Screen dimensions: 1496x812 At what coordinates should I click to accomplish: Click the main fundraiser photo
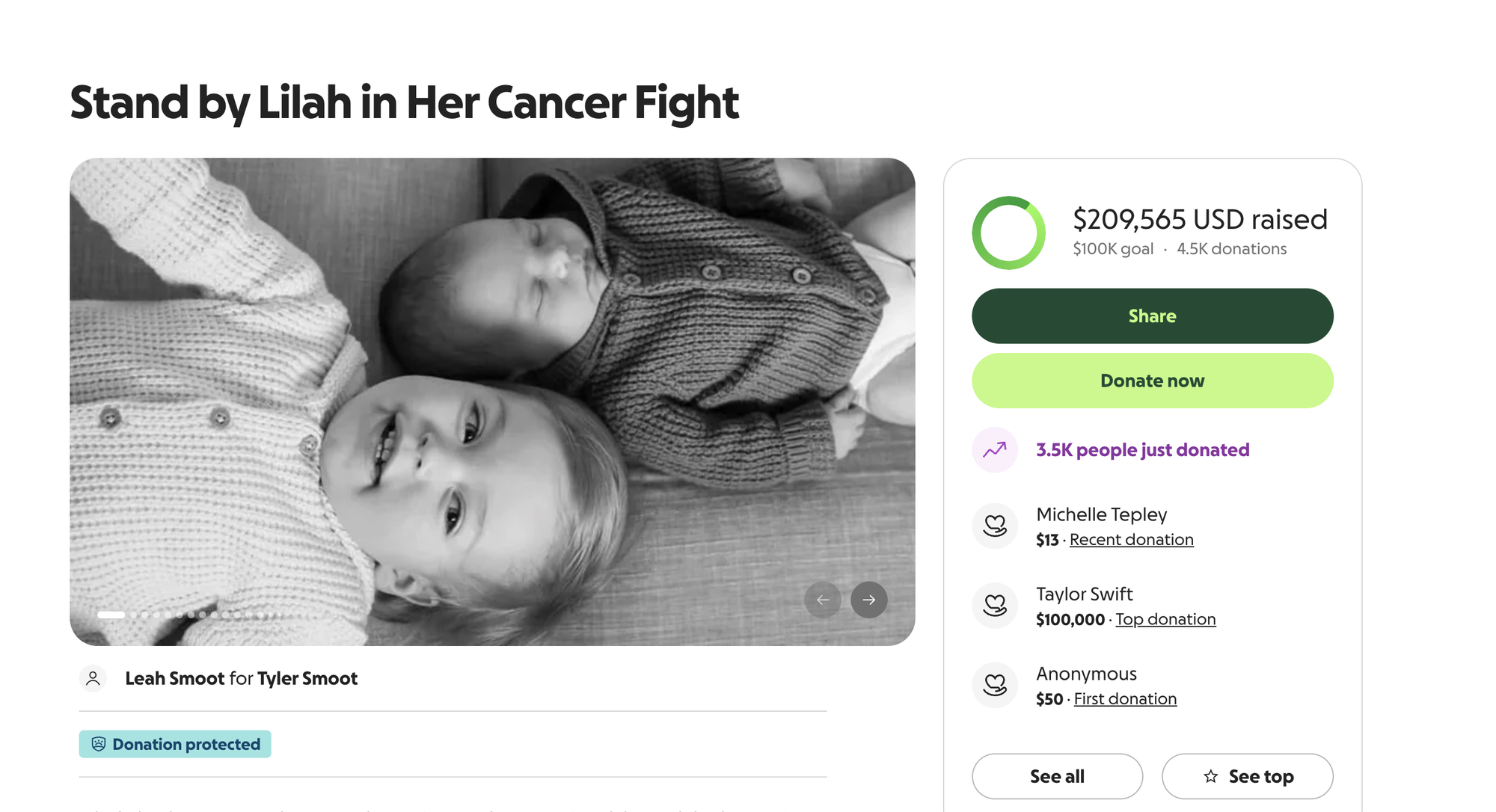[x=492, y=374]
